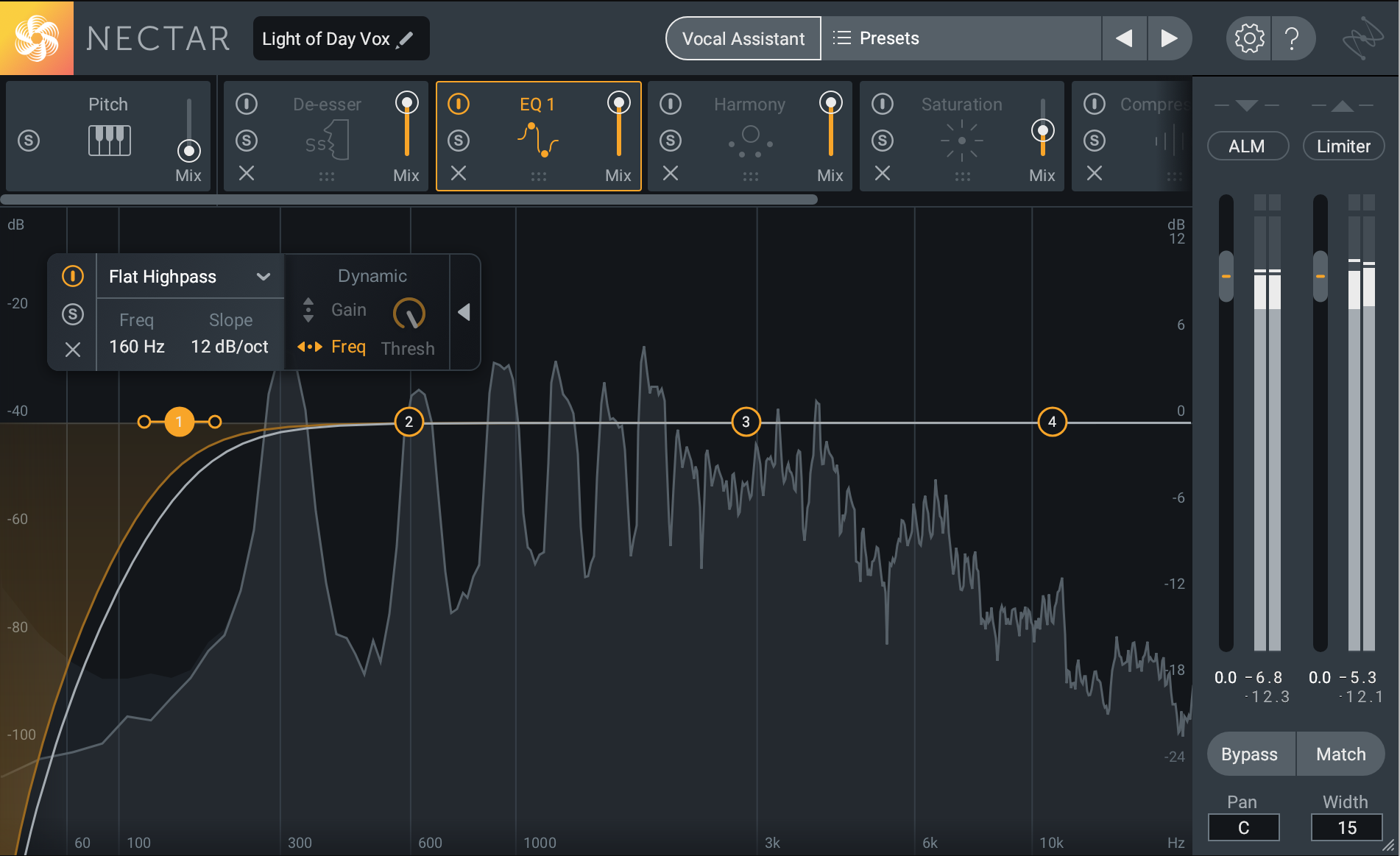Adjust the dynamic Thresh knob
Image resolution: width=1400 pixels, height=856 pixels.
409,314
